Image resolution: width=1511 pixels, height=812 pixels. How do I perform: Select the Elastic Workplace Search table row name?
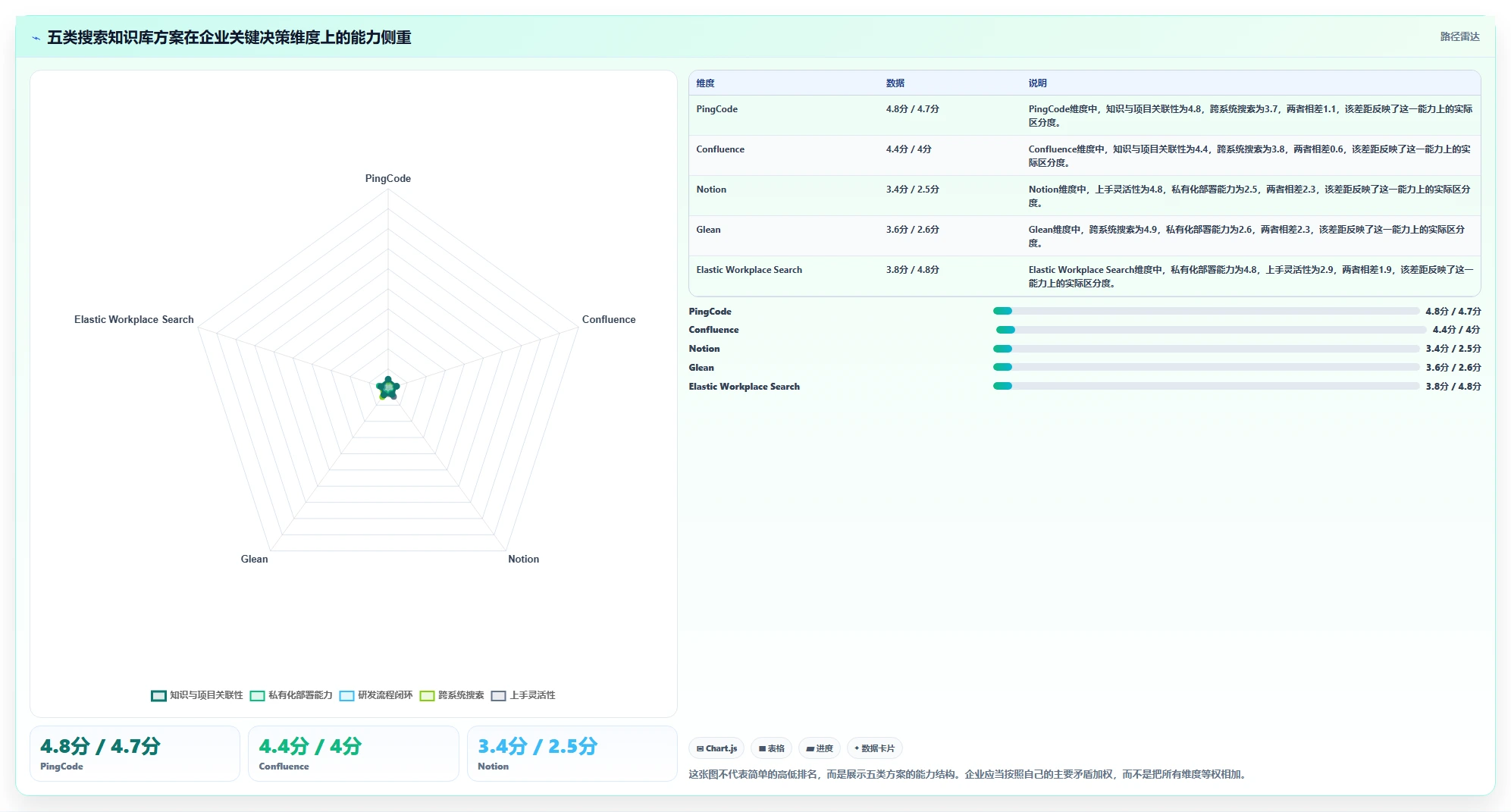pos(749,270)
